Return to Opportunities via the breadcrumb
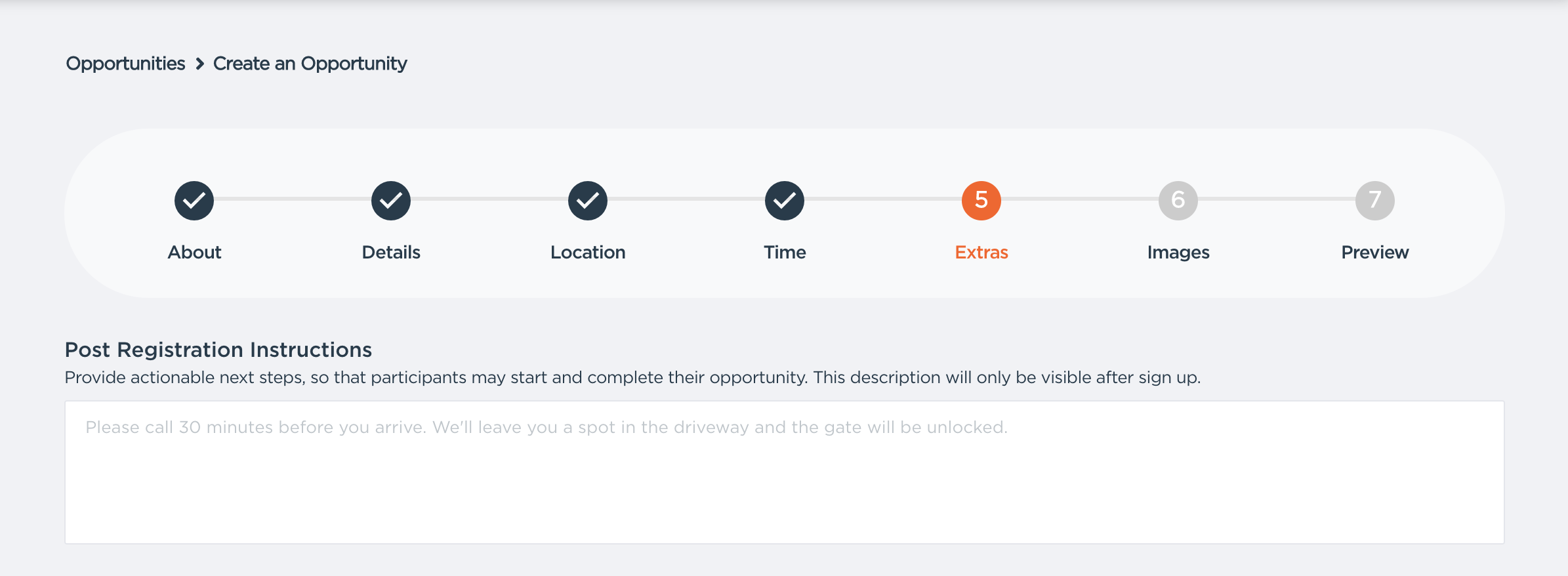Viewport: 1568px width, 576px height. pos(125,64)
